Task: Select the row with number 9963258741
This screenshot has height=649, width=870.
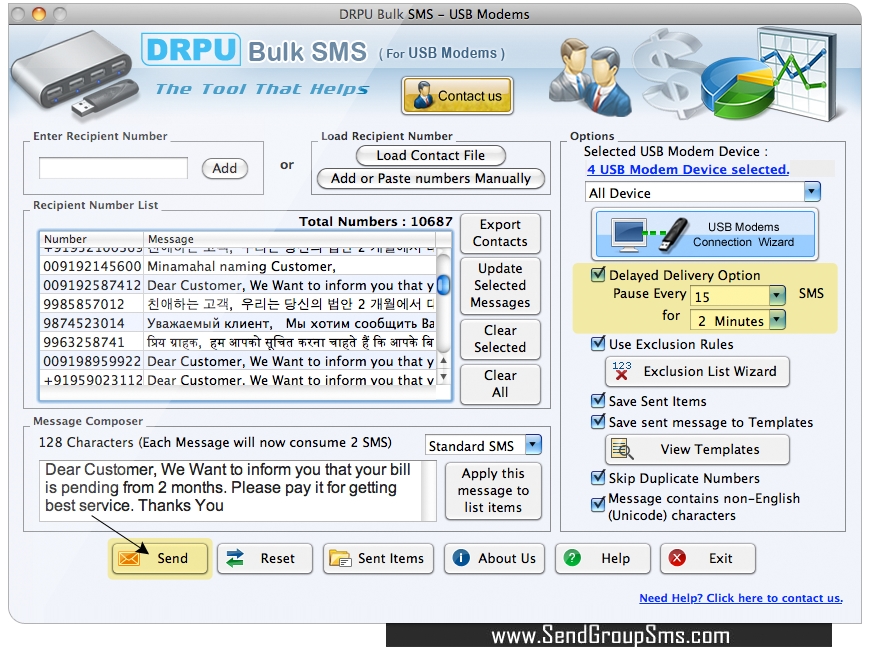Action: click(239, 342)
